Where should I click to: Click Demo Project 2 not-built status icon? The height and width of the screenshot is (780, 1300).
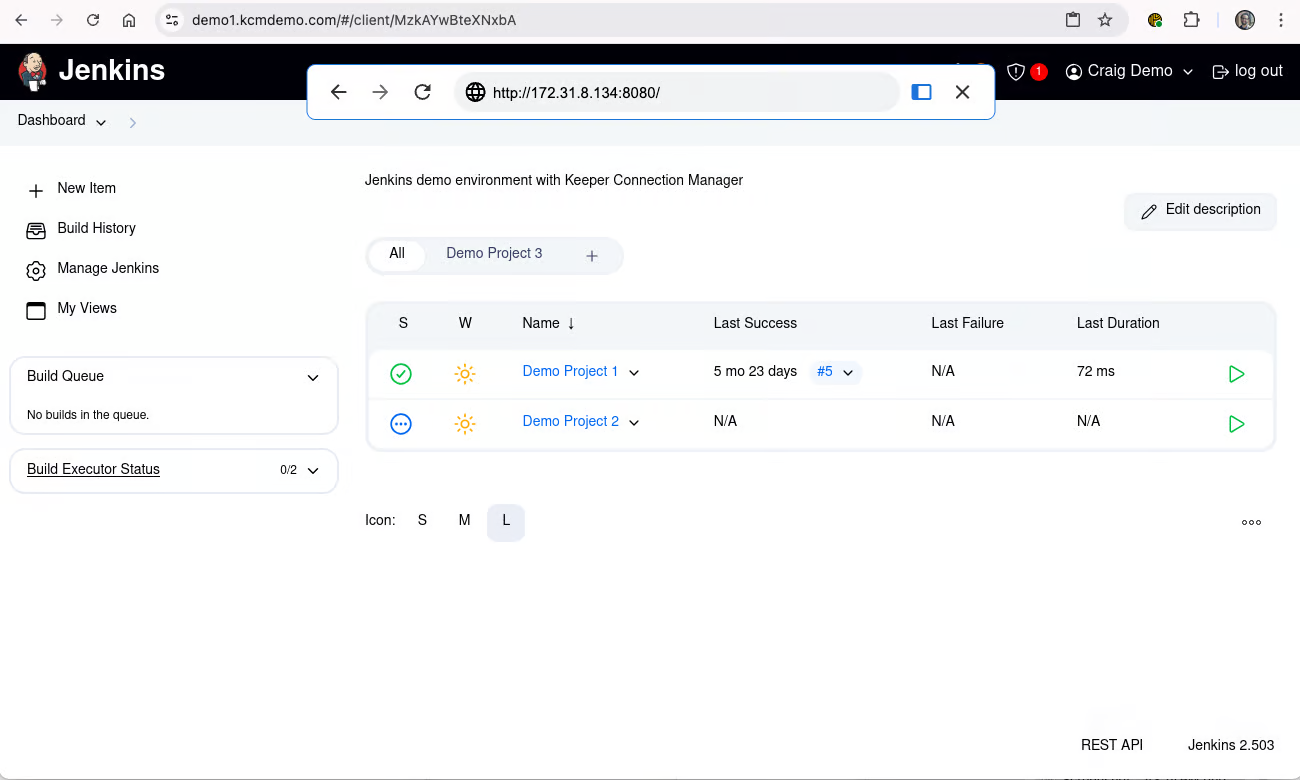(401, 424)
